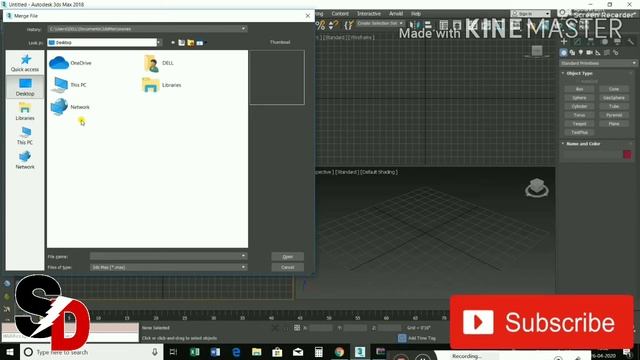Select Quick access in the places sidebar
This screenshot has height=360, width=640.
(x=25, y=63)
